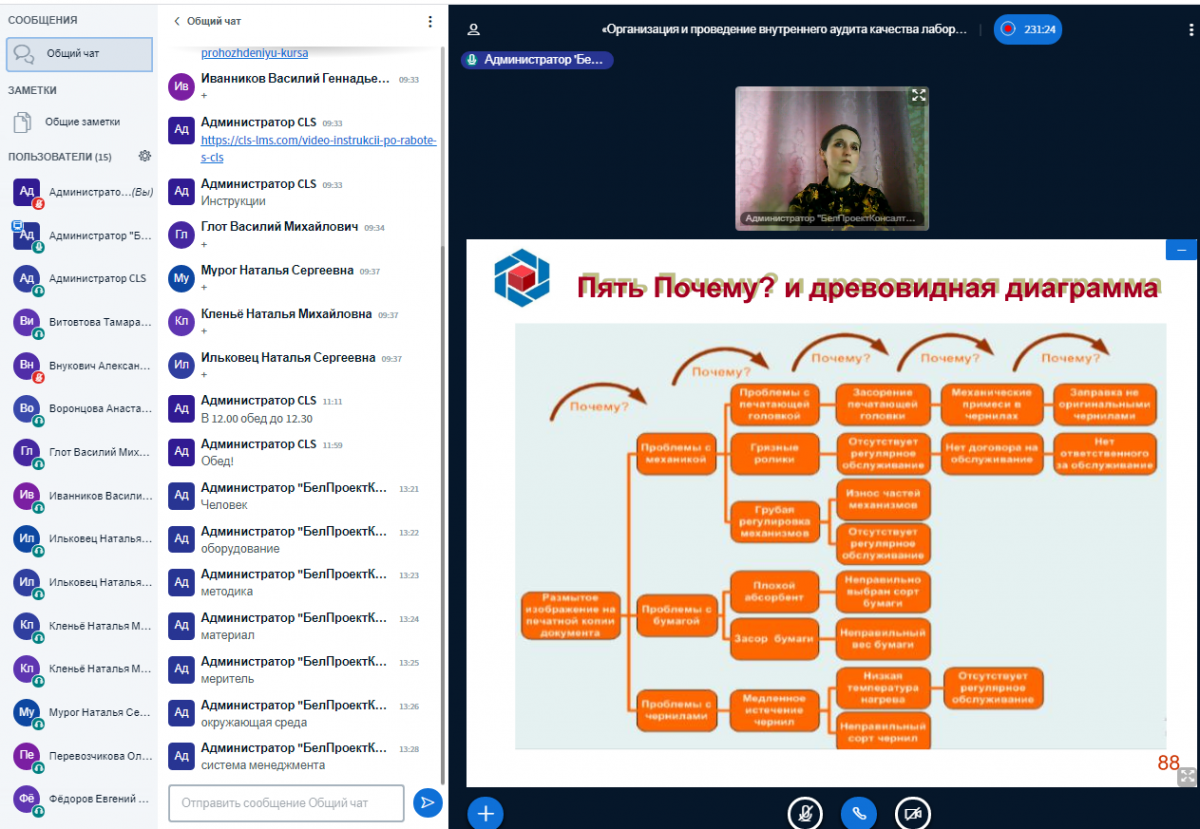The image size is (1200, 829).
Task: Toggle webcam sharing button
Action: click(912, 813)
